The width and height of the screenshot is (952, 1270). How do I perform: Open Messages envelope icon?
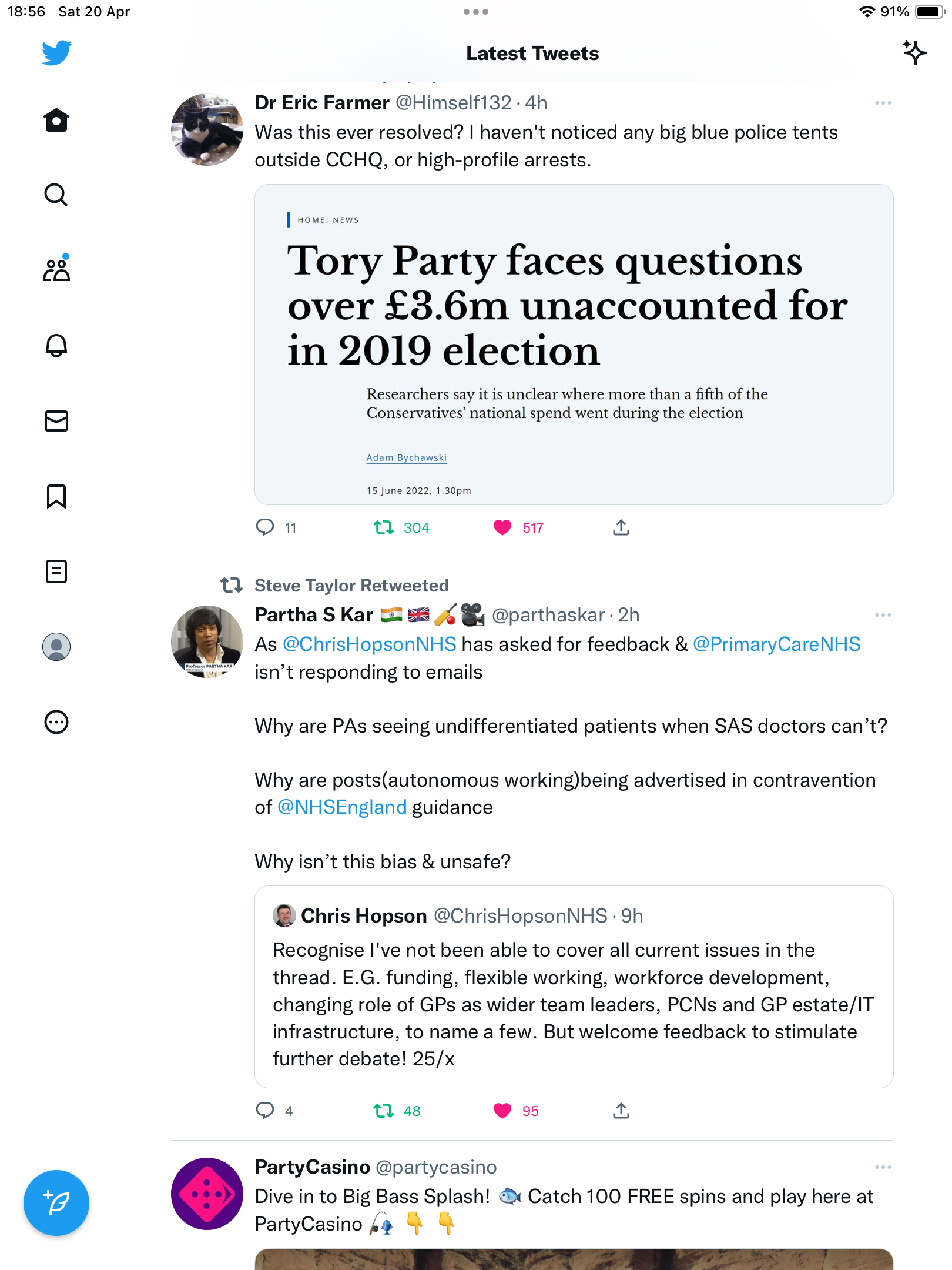point(56,421)
